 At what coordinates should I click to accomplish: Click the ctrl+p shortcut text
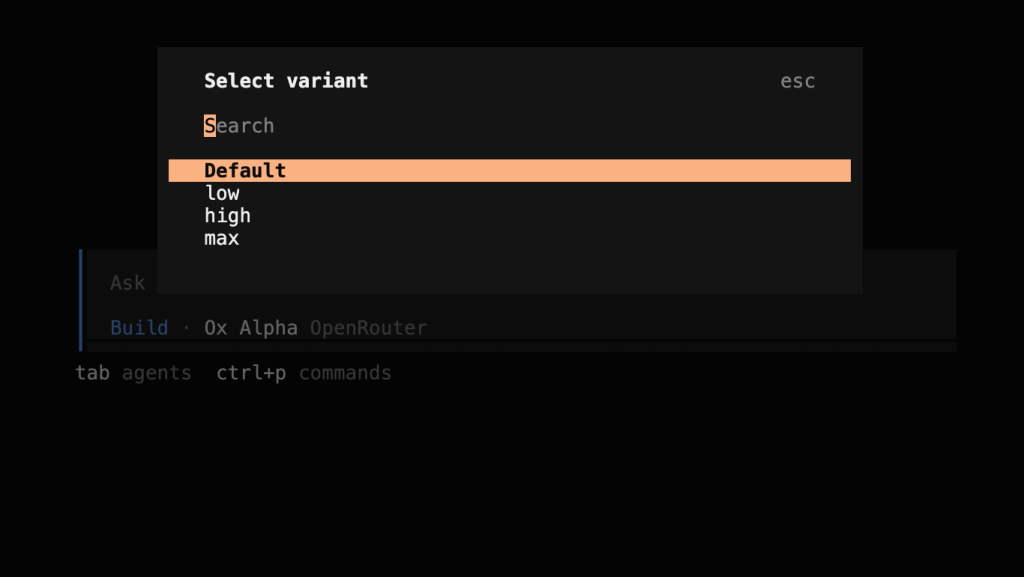251,373
